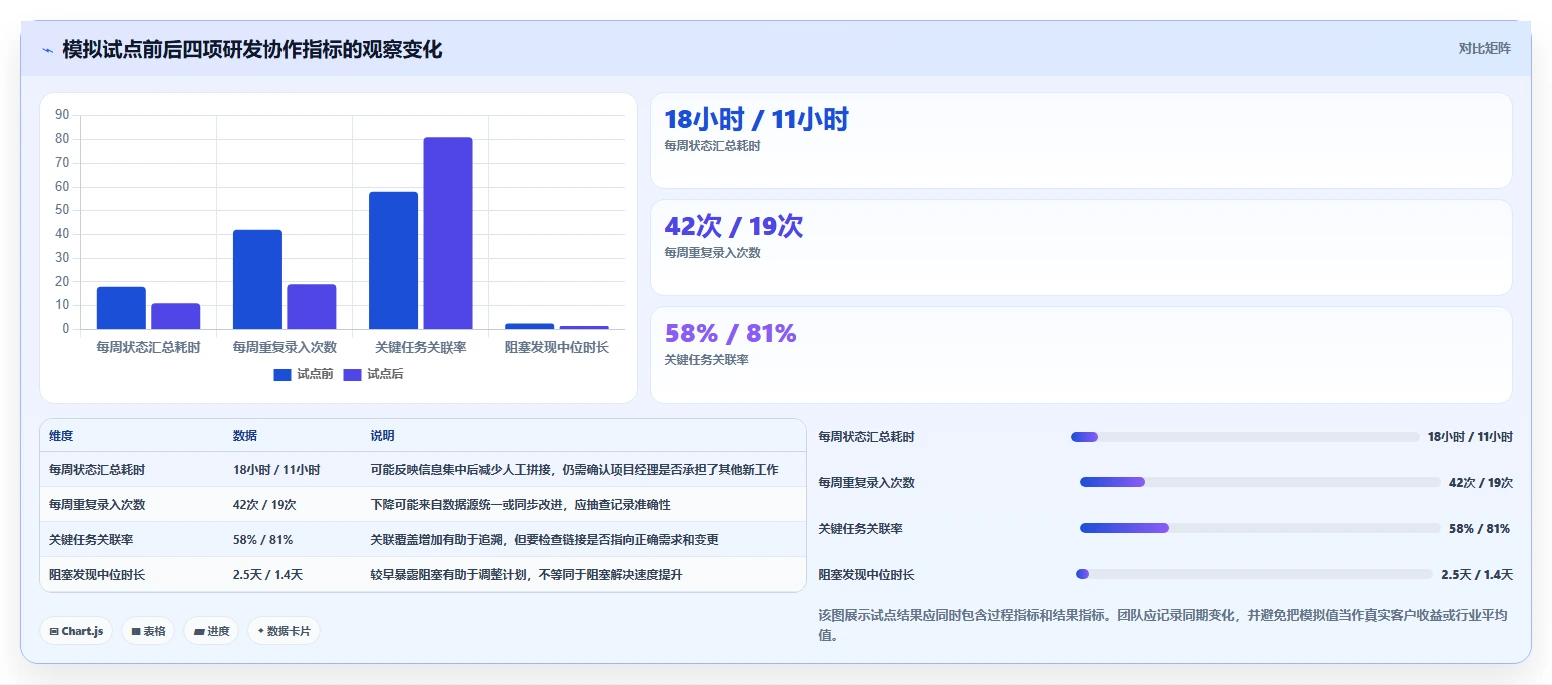Click the 阻塞发现中位时长 axis label
The height and width of the screenshot is (685, 1552).
557,347
